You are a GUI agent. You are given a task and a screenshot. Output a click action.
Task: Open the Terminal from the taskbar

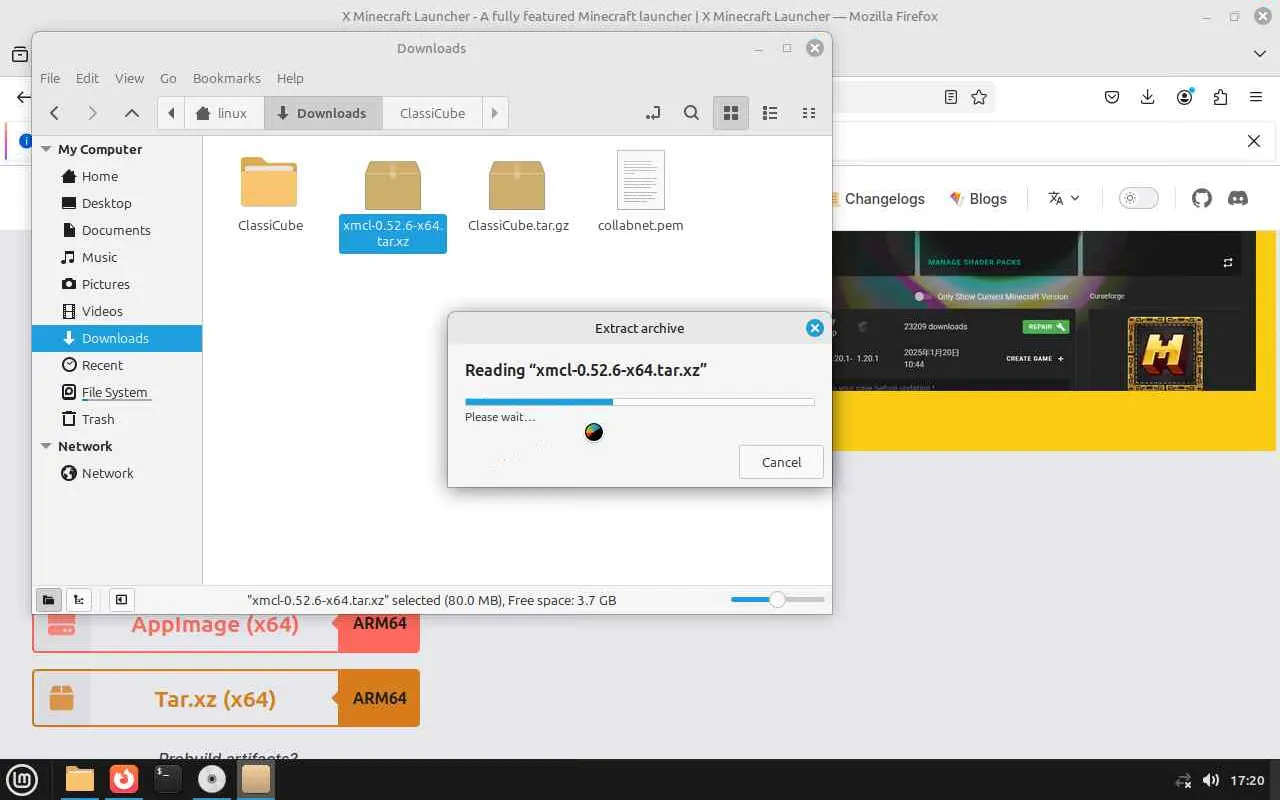click(x=168, y=779)
